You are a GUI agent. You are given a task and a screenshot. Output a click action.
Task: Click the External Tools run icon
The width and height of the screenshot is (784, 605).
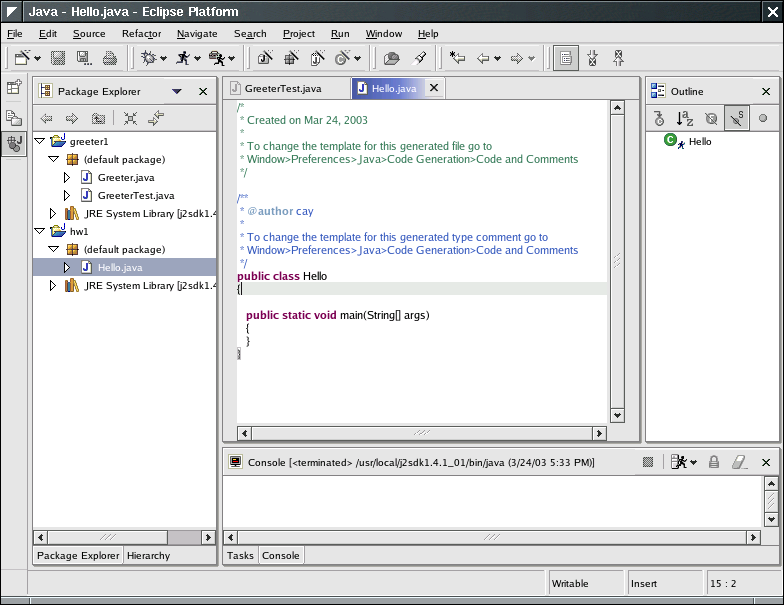coord(217,58)
